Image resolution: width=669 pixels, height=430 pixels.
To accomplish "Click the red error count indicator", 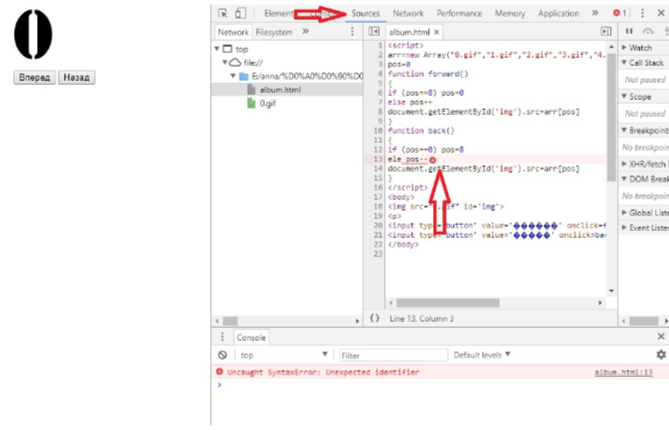I will (620, 13).
